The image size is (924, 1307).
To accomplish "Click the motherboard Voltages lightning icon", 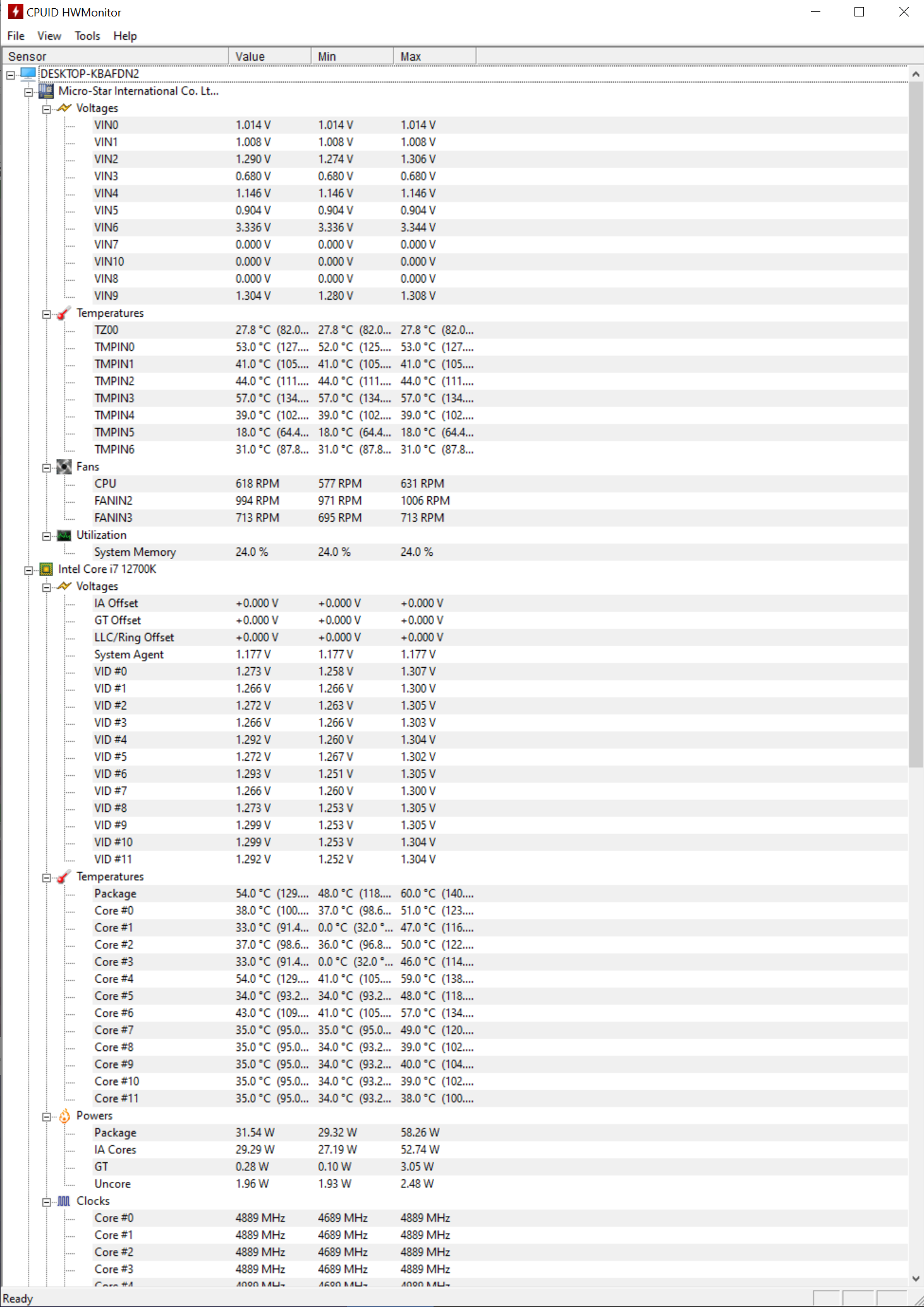I will tap(64, 108).
